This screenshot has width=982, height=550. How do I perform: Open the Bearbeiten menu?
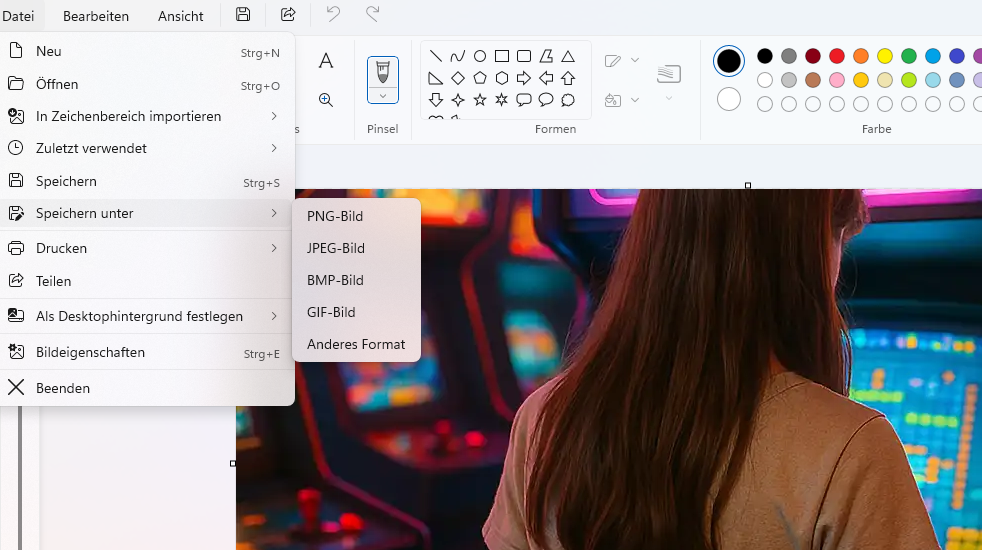pyautogui.click(x=96, y=16)
